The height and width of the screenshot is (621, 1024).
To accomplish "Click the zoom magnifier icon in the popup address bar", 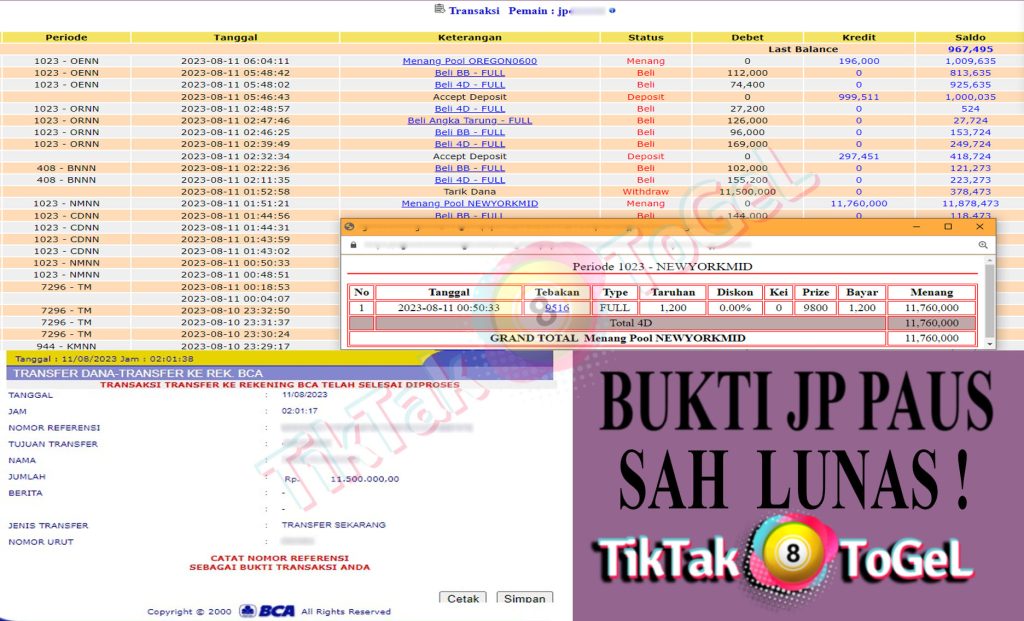I will point(982,245).
